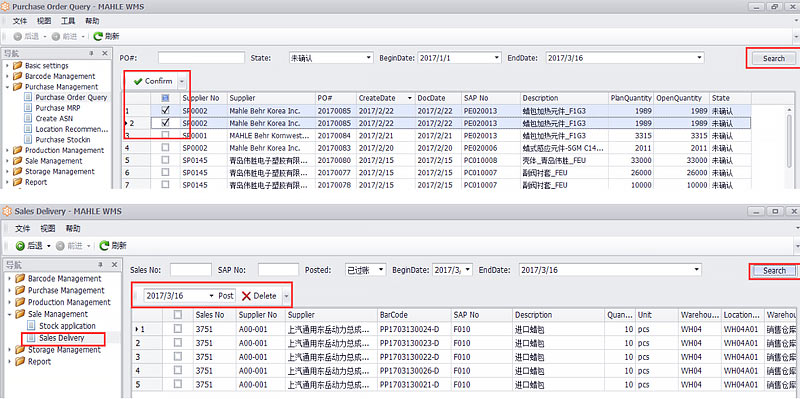Close the top navigation panel with X
This screenshot has height=399, width=800.
pos(105,54)
